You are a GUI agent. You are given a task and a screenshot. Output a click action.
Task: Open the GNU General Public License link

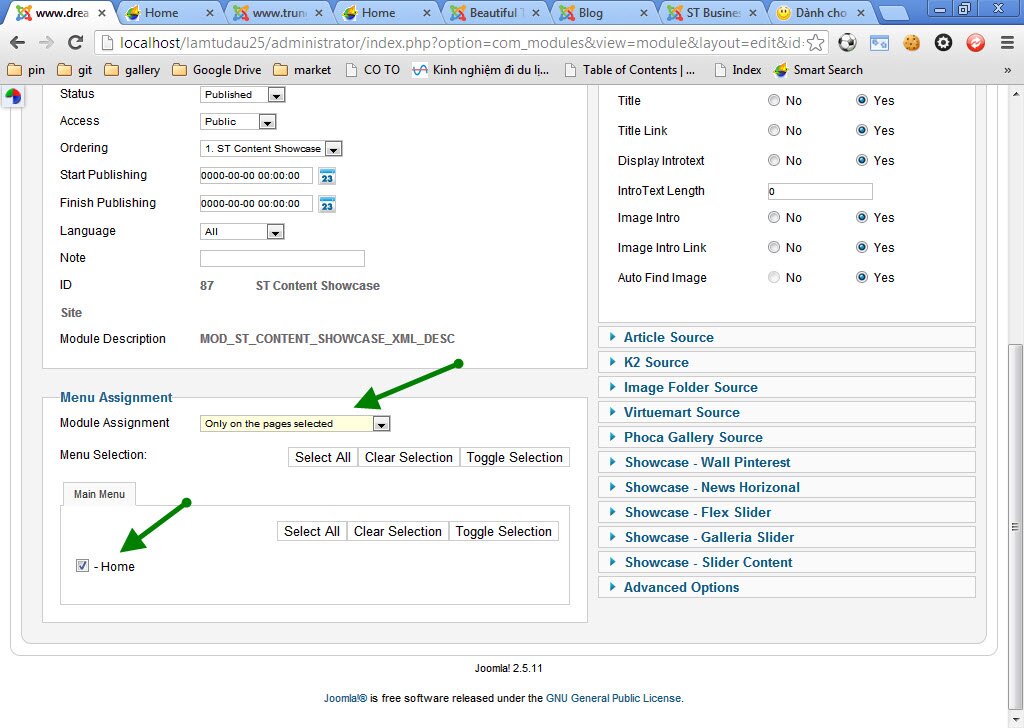(x=613, y=697)
